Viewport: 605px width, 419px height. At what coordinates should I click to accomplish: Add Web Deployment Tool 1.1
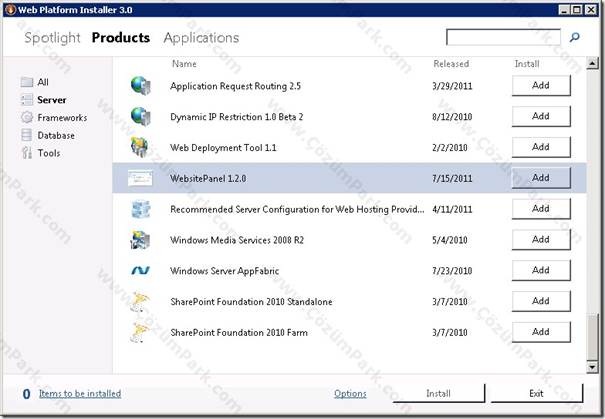541,147
